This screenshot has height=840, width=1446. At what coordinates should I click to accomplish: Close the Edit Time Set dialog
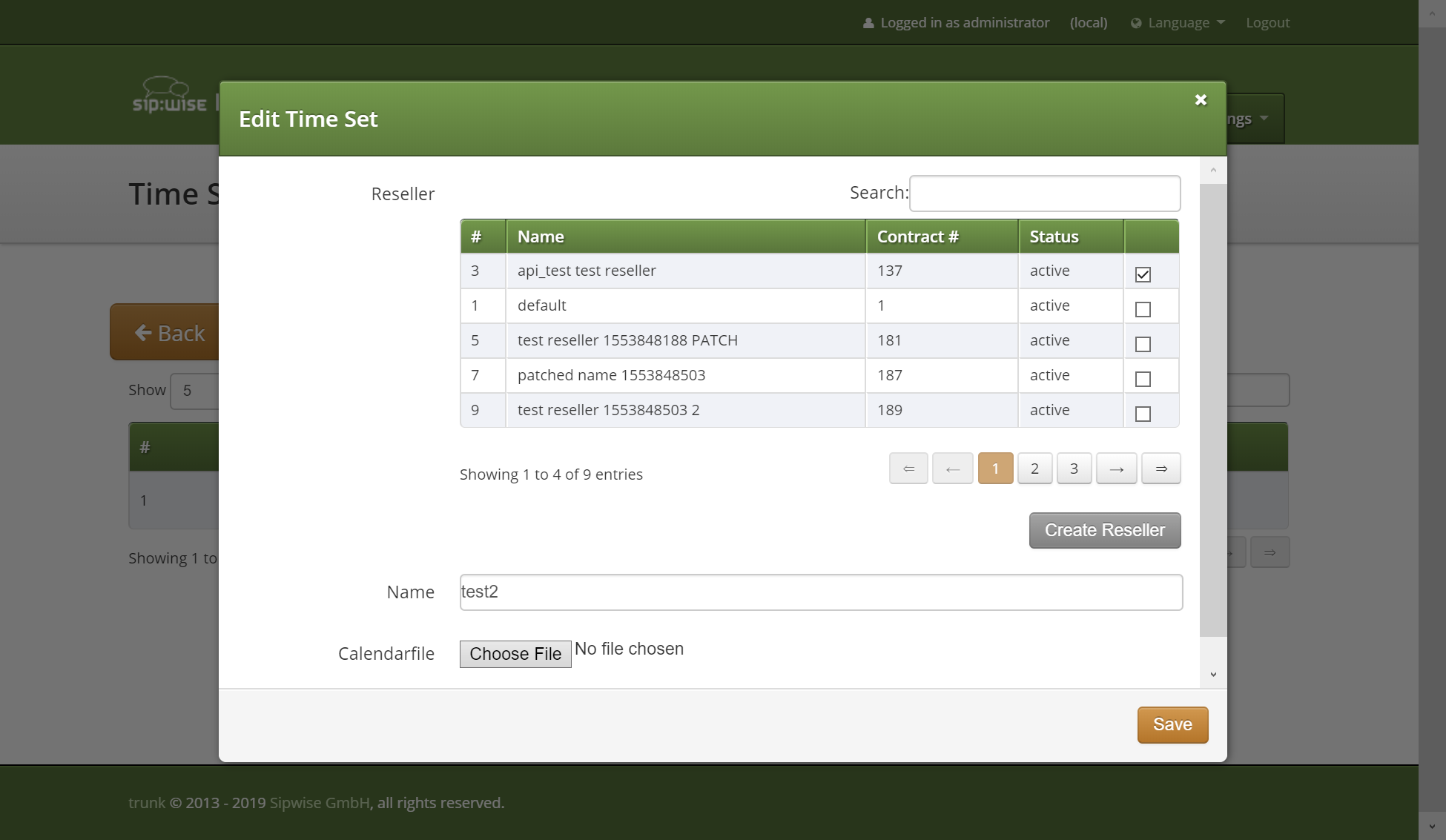click(1201, 100)
